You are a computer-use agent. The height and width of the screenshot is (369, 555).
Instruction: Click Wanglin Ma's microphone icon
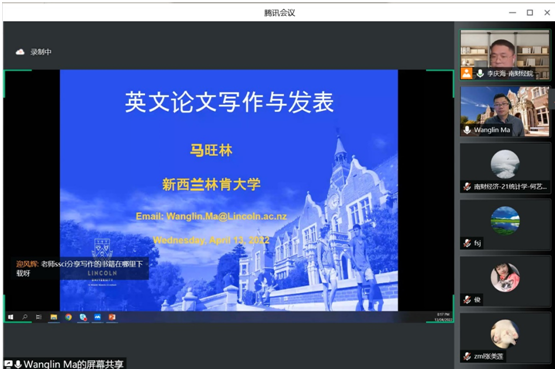467,130
